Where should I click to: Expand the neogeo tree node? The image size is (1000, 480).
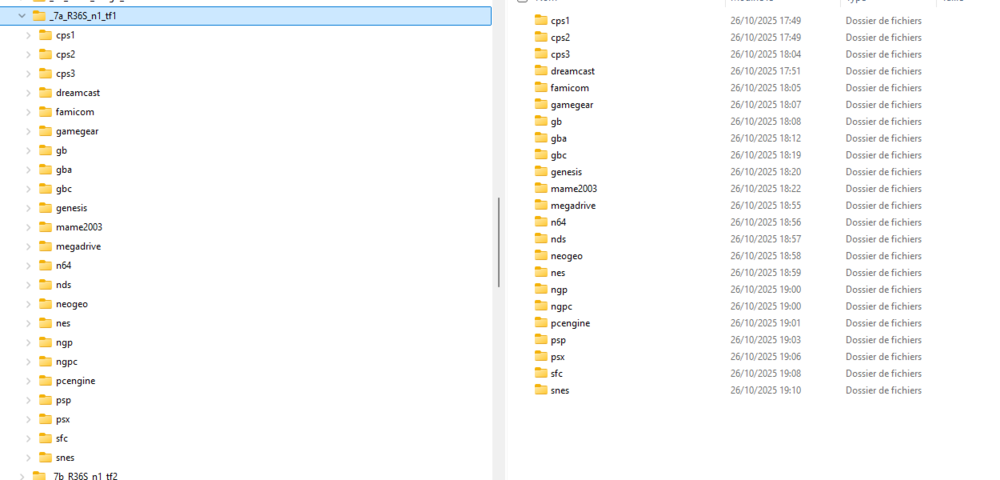28,304
